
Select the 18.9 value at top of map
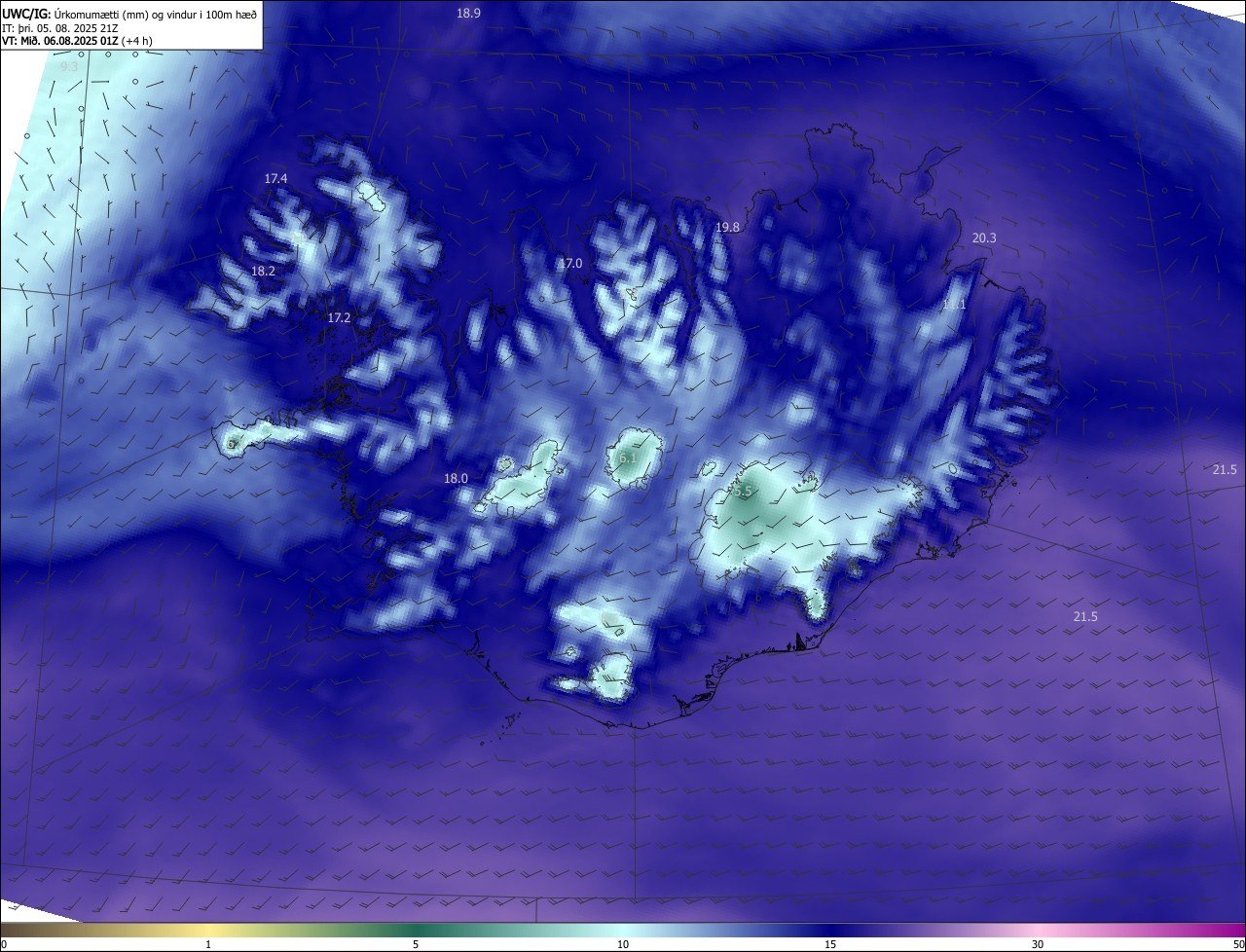(x=469, y=13)
